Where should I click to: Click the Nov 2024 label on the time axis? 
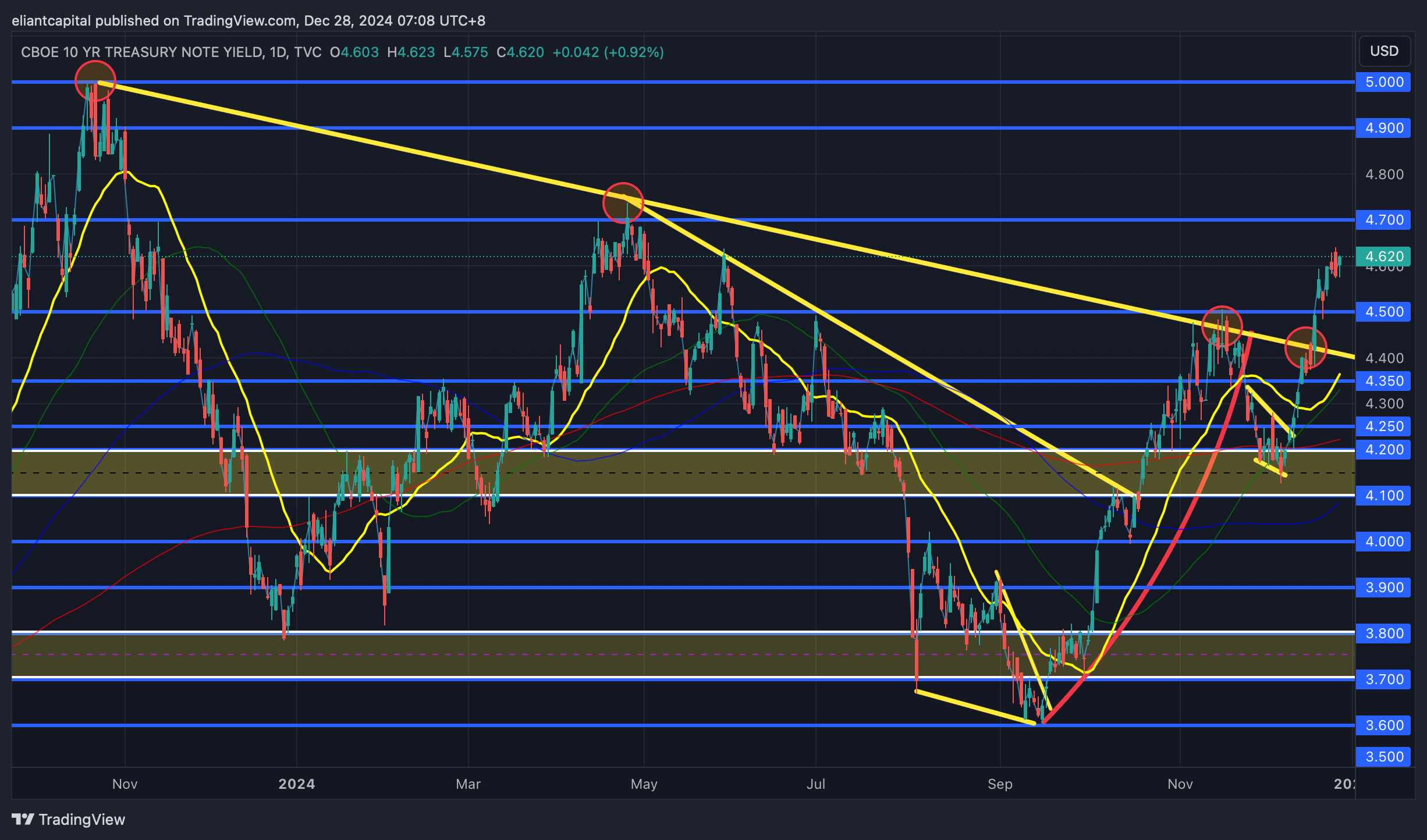pyautogui.click(x=1180, y=784)
